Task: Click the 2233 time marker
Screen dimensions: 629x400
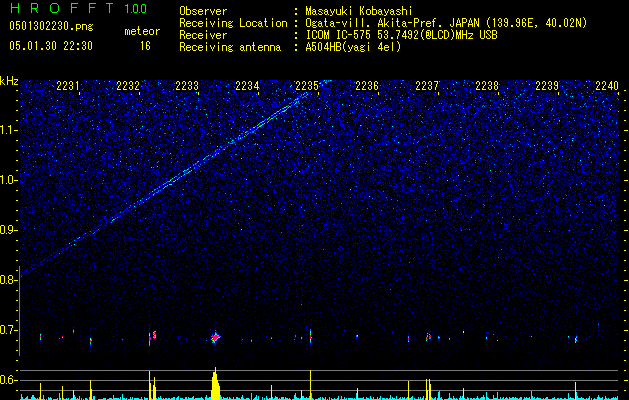Action: pyautogui.click(x=187, y=86)
